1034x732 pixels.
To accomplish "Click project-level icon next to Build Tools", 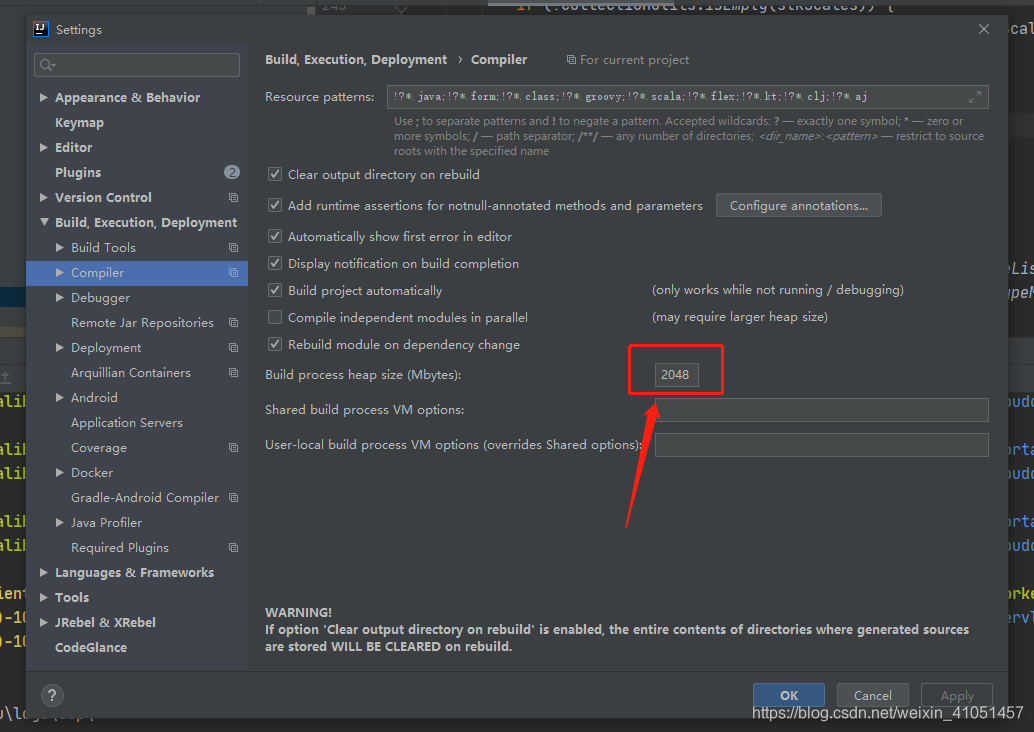I will coord(233,247).
